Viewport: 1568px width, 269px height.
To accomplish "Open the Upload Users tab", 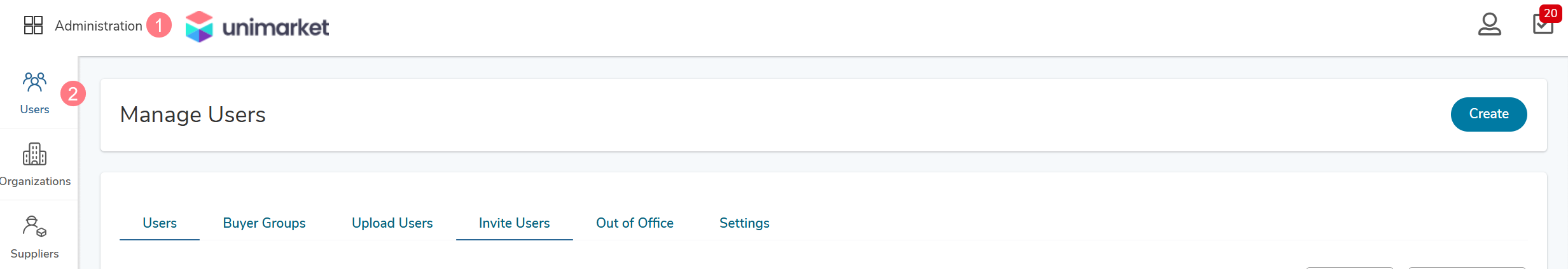I will [x=392, y=223].
